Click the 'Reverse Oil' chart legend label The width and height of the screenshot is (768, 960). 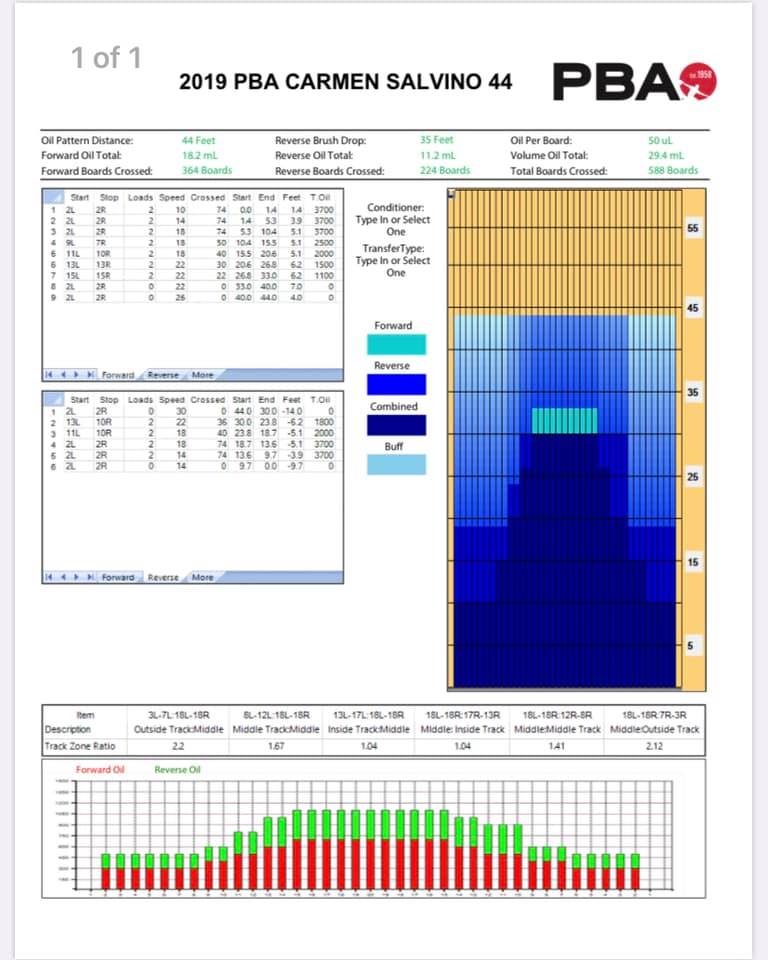pyautogui.click(x=178, y=770)
